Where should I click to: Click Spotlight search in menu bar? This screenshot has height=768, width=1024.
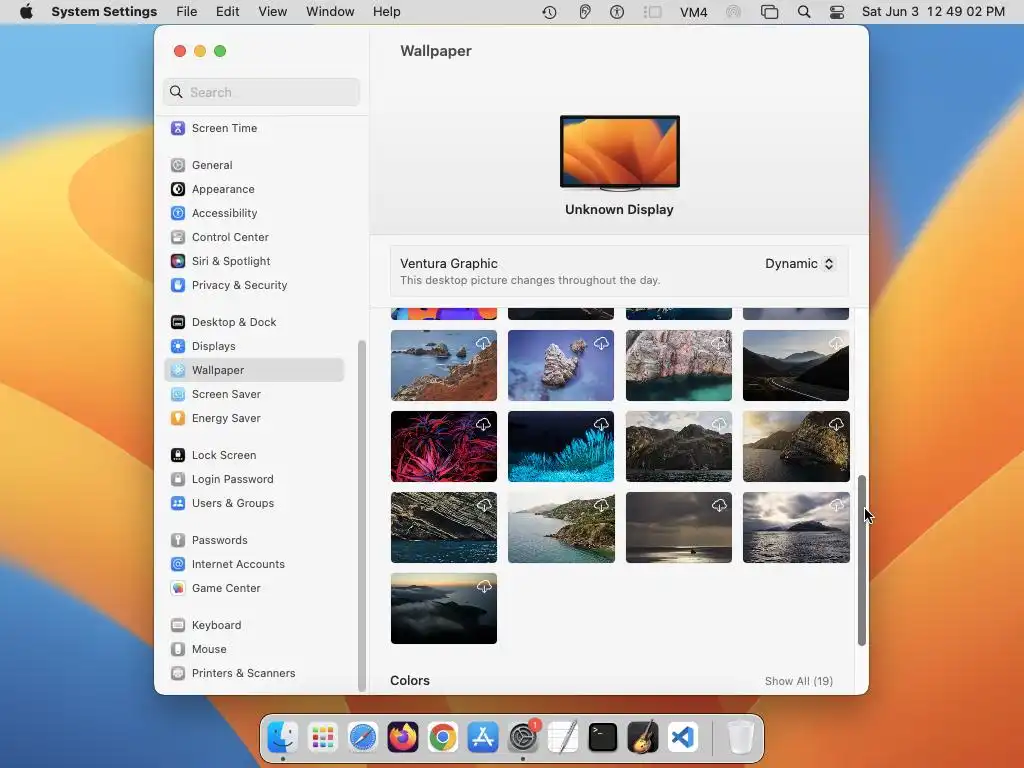click(x=804, y=12)
